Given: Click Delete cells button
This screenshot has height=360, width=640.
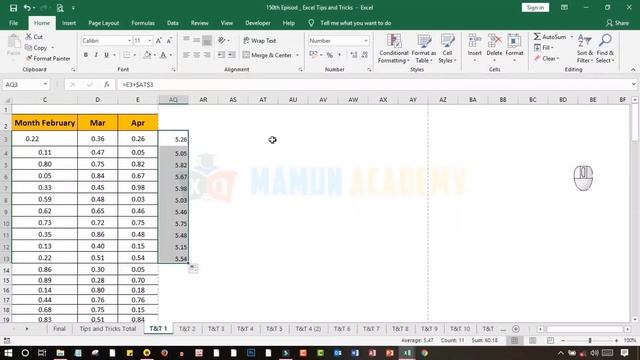Looking at the screenshot, I should [494, 49].
